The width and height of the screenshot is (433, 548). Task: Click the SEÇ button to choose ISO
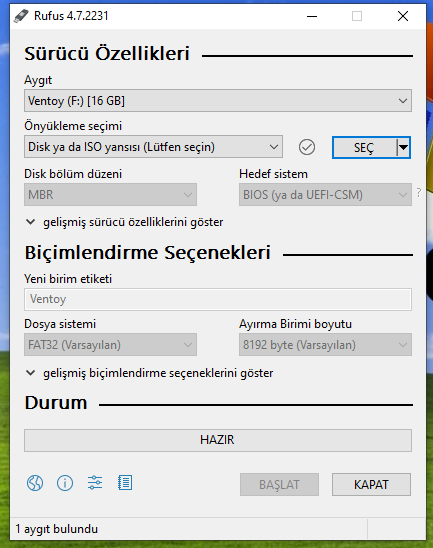tap(365, 147)
